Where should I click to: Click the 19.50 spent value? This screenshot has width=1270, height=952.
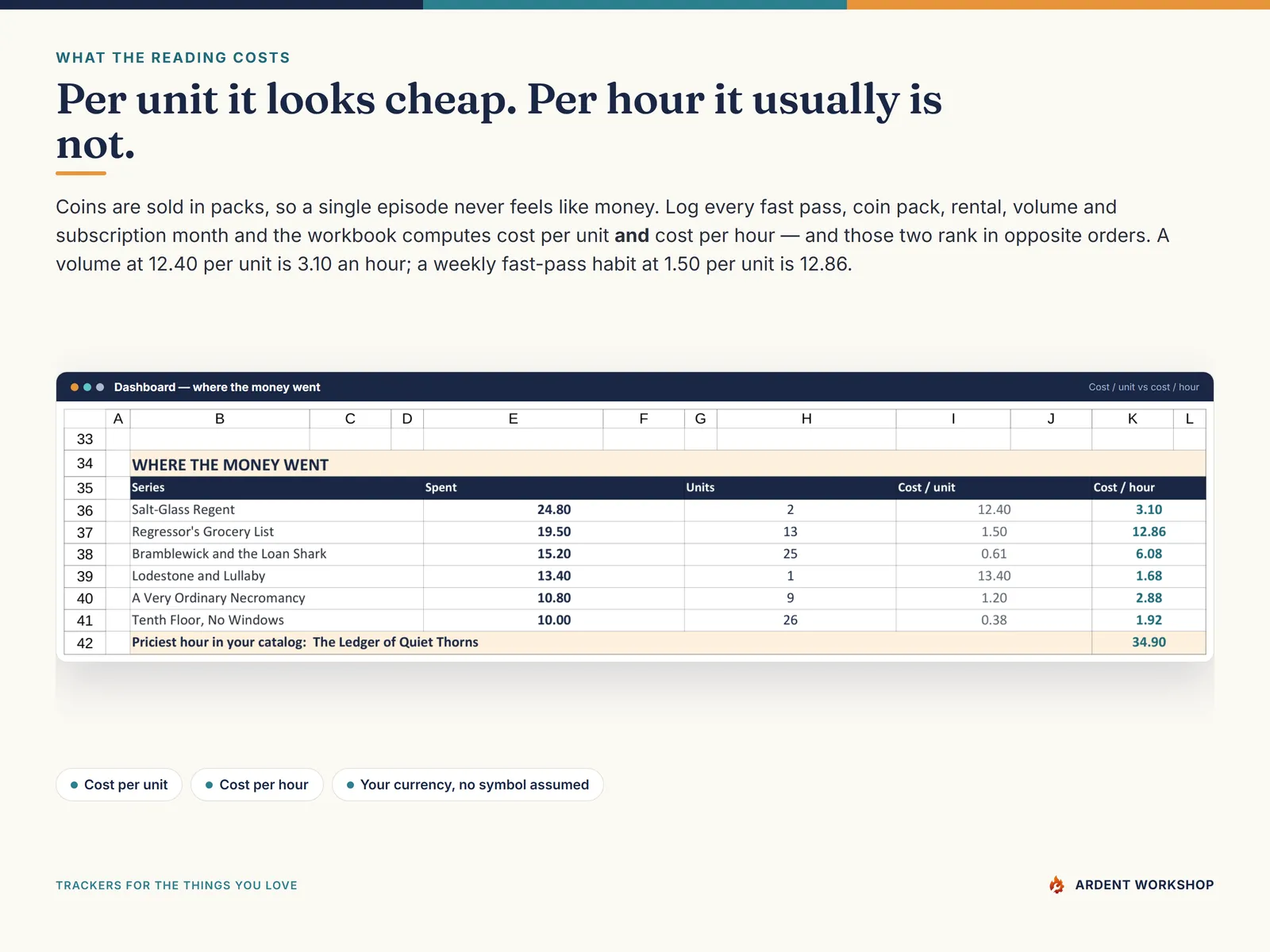554,532
